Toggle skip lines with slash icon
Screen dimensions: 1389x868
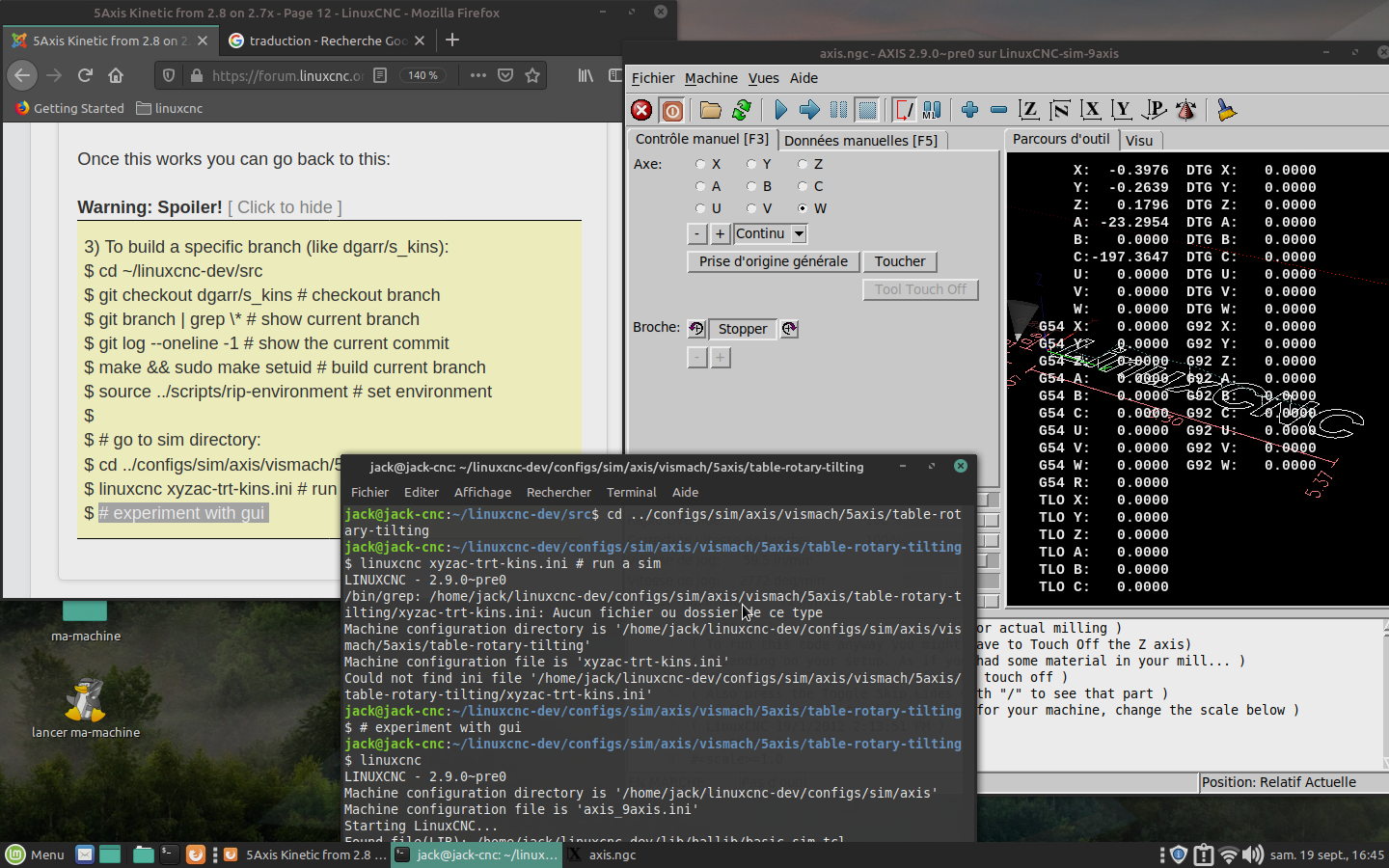coord(904,110)
